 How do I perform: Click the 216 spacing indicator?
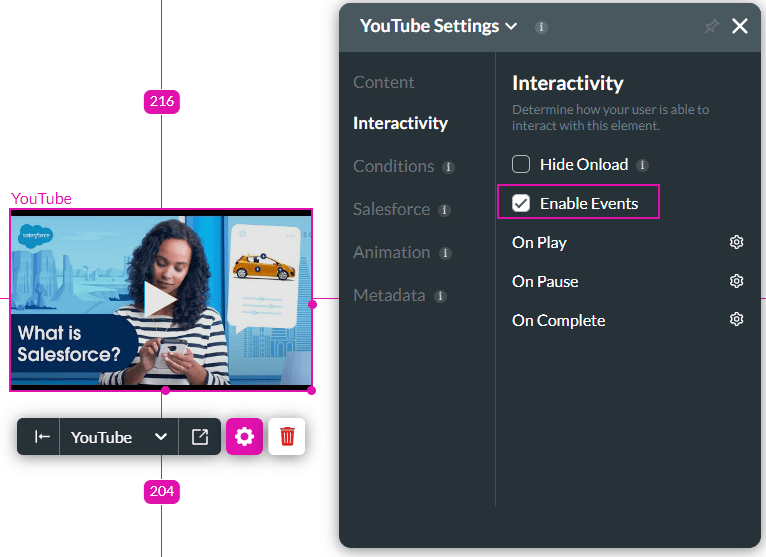[x=162, y=102]
